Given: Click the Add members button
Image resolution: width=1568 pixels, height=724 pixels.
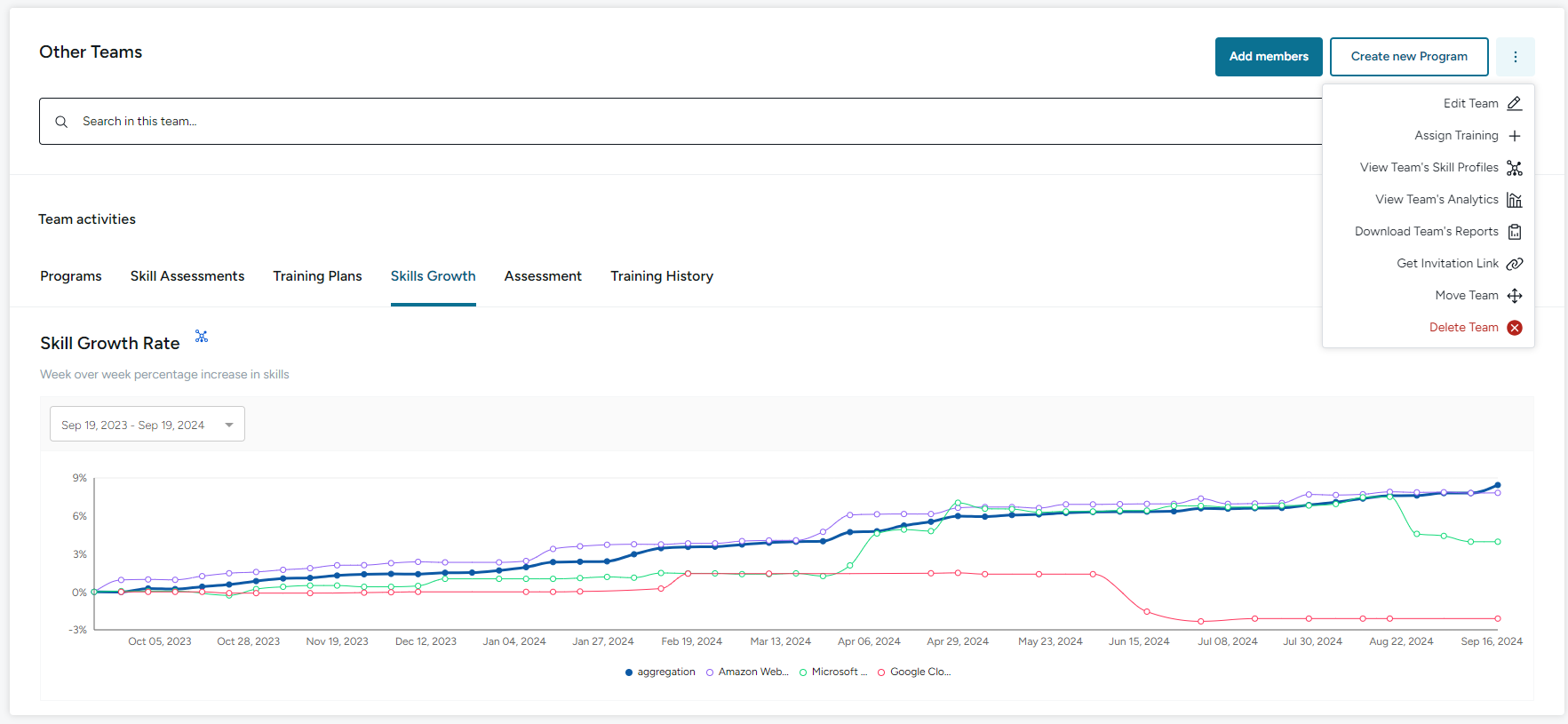Looking at the screenshot, I should pos(1269,57).
